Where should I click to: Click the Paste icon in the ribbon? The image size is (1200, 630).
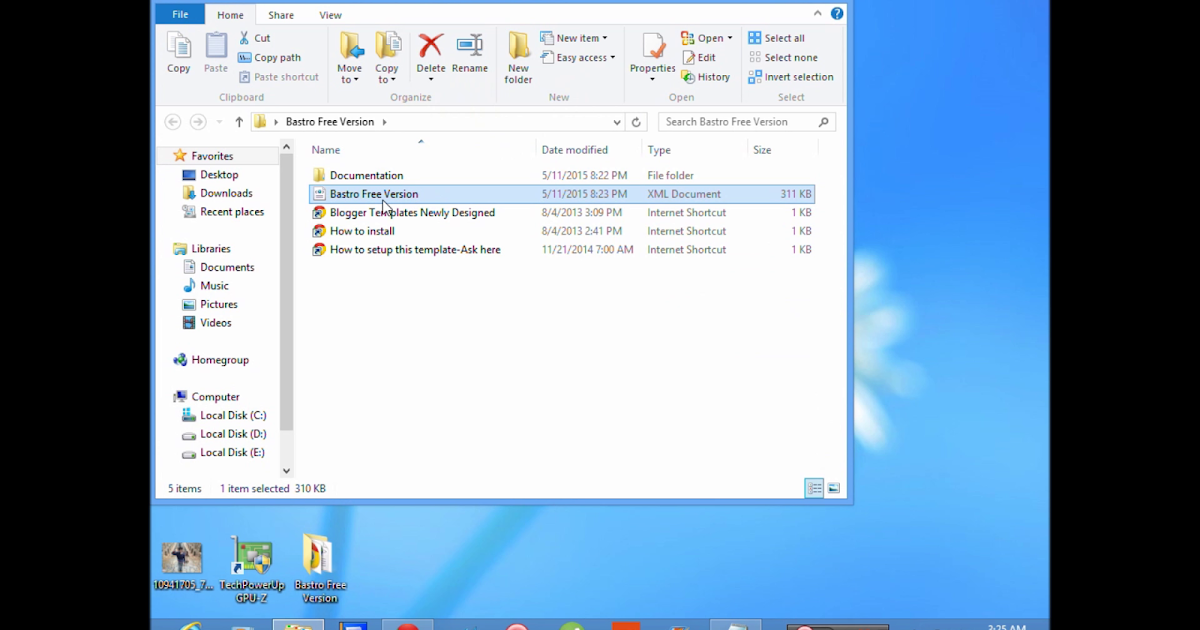tap(216, 53)
